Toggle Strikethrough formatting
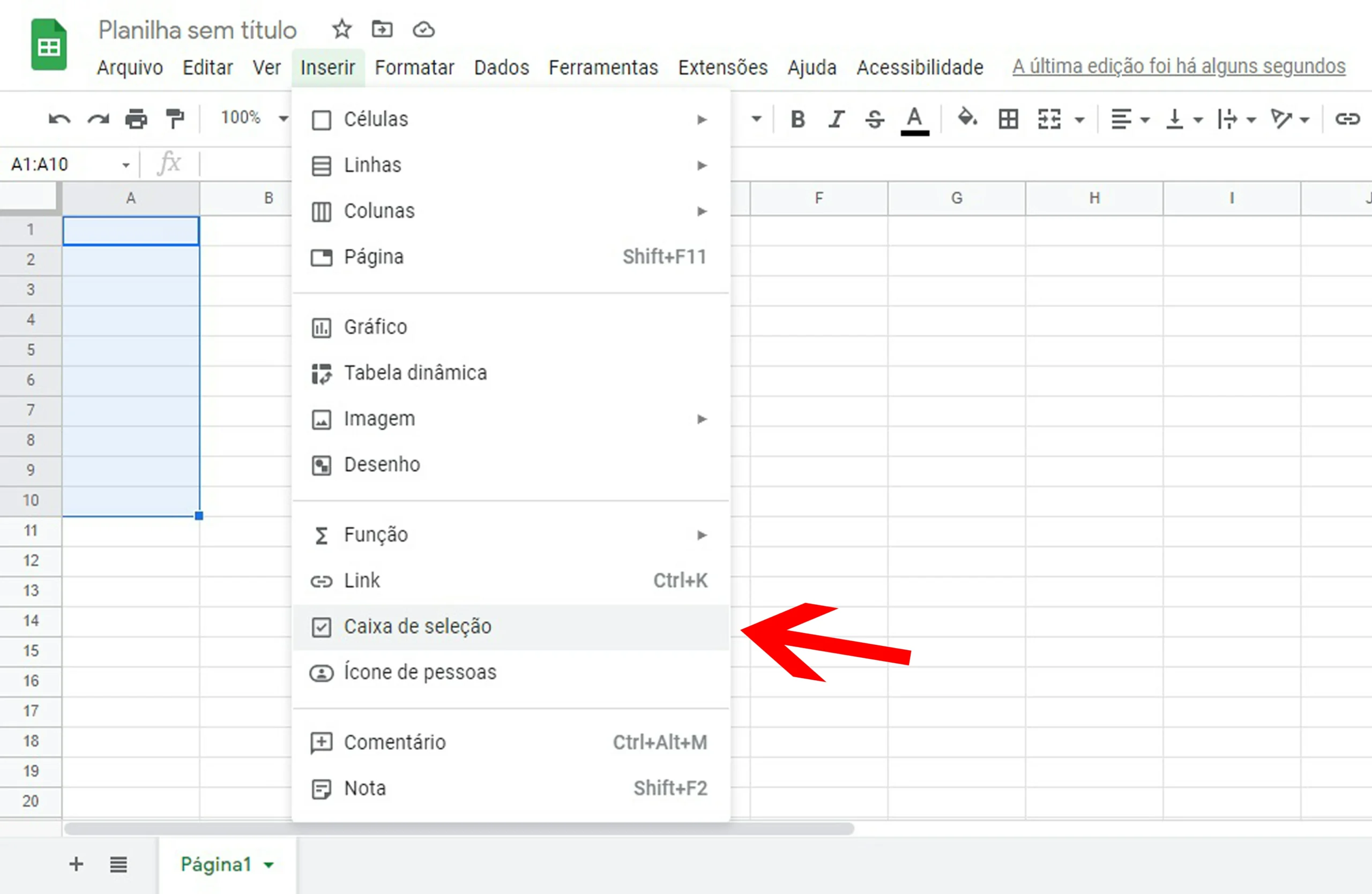This screenshot has width=1372, height=894. pyautogui.click(x=875, y=119)
